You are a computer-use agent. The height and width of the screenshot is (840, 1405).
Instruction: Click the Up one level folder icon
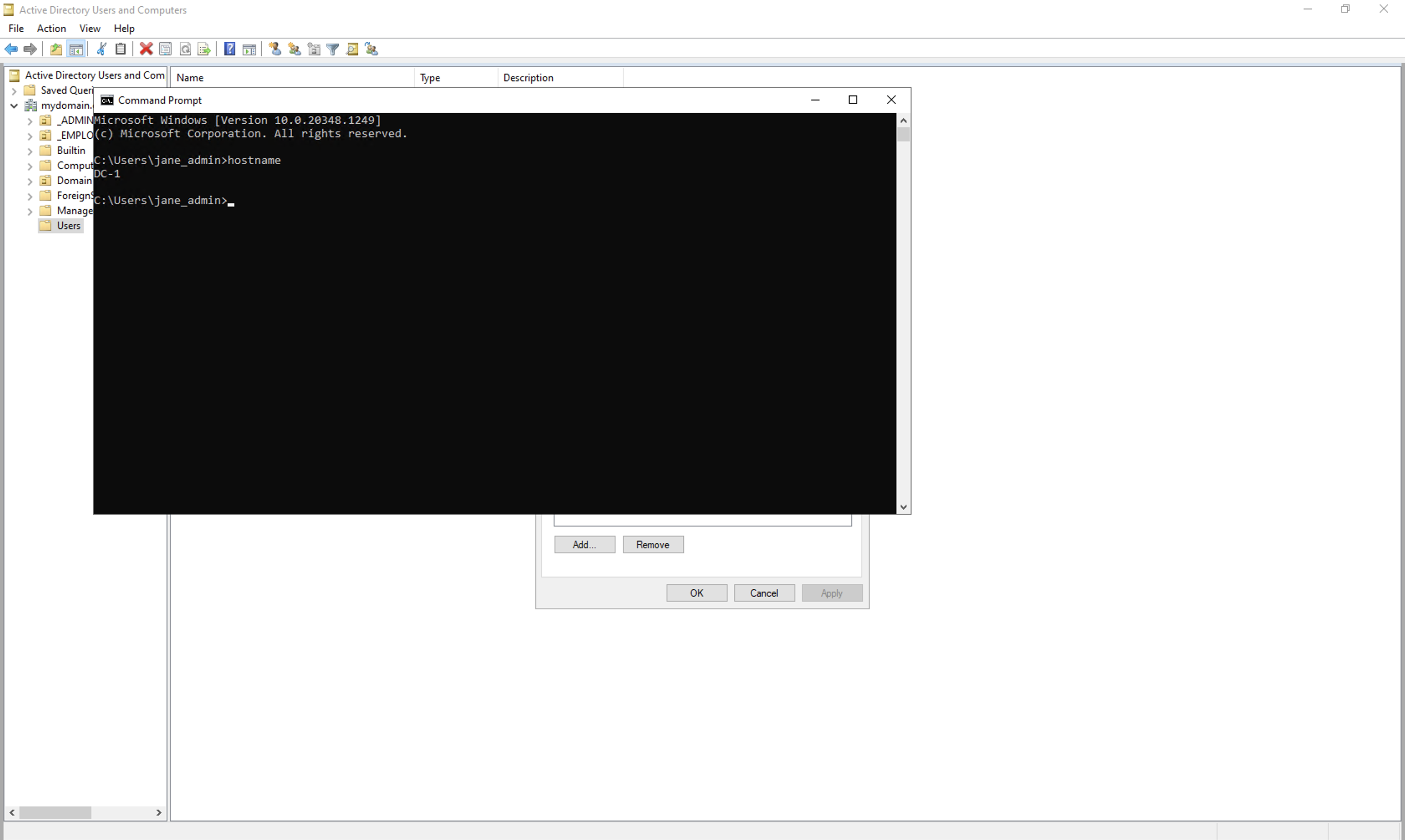pos(56,49)
